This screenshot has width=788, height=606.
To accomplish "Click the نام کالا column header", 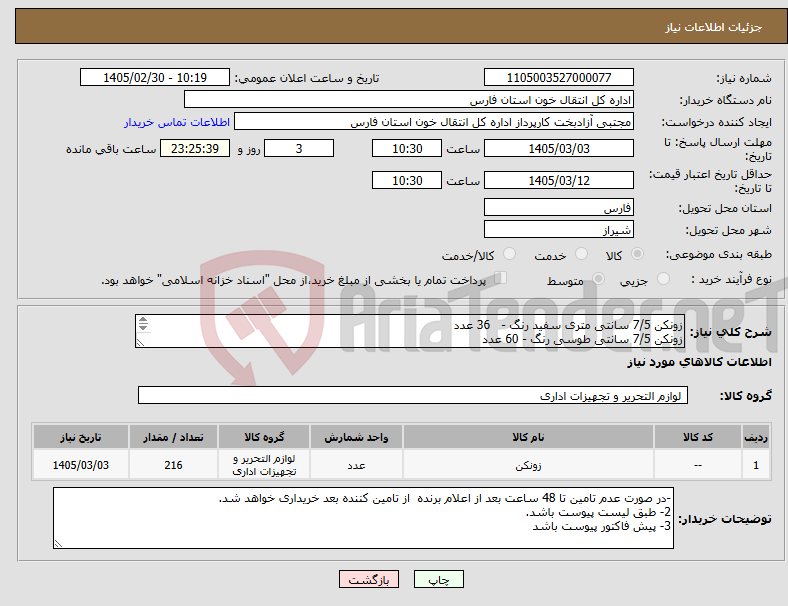I will (x=528, y=437).
